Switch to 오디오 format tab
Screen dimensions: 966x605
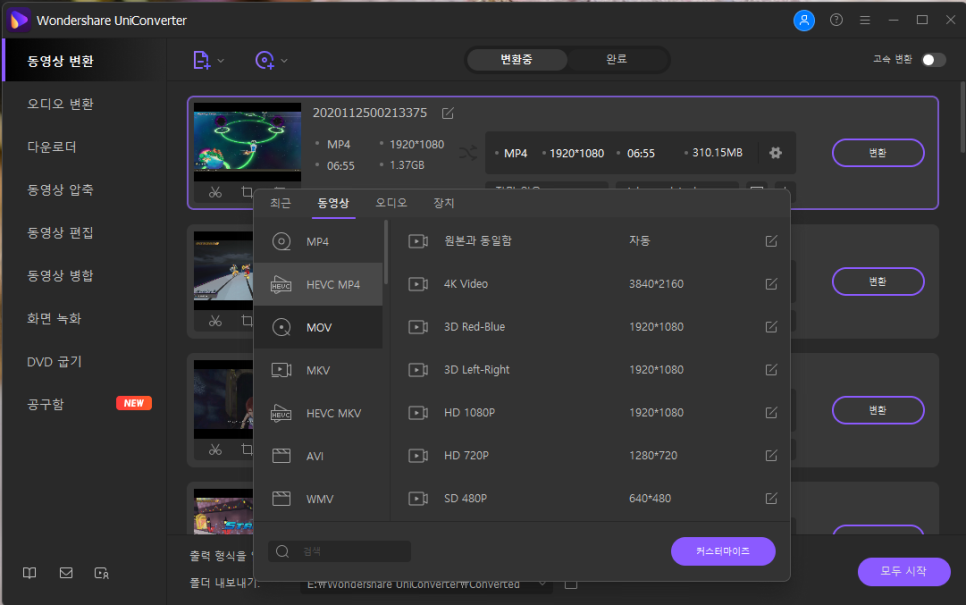391,203
